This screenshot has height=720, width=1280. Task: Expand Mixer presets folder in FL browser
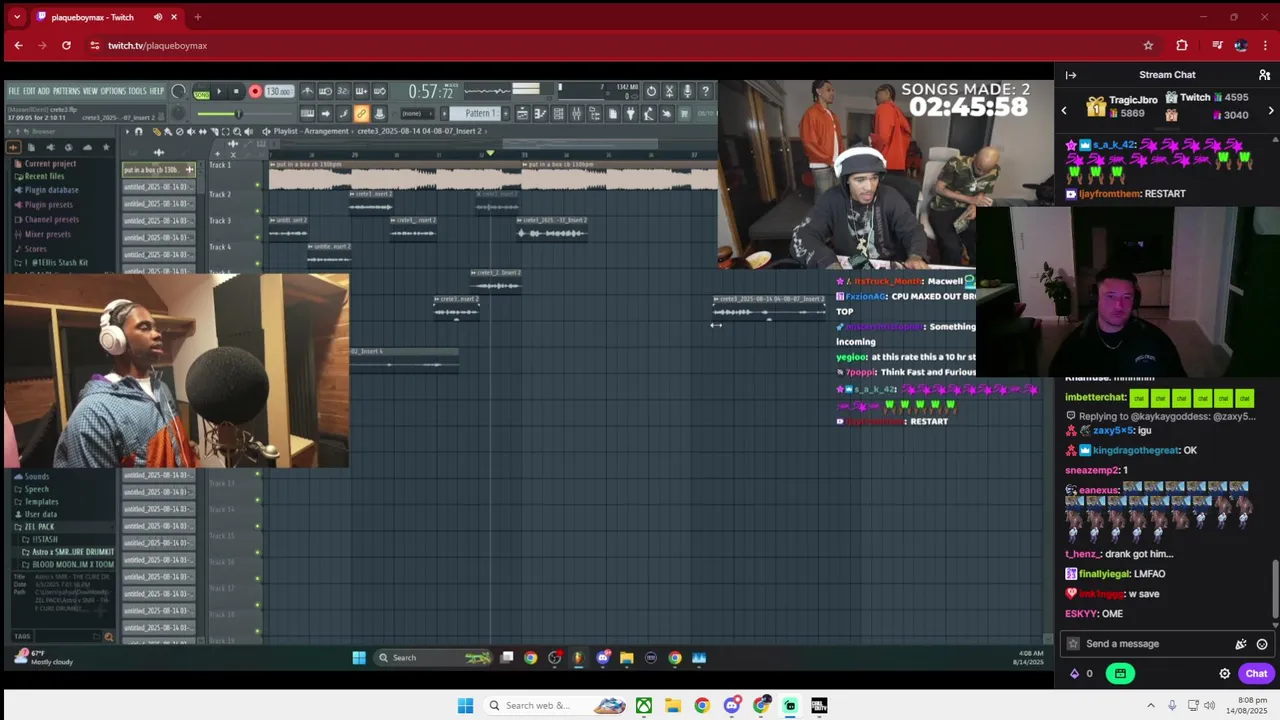pos(47,234)
